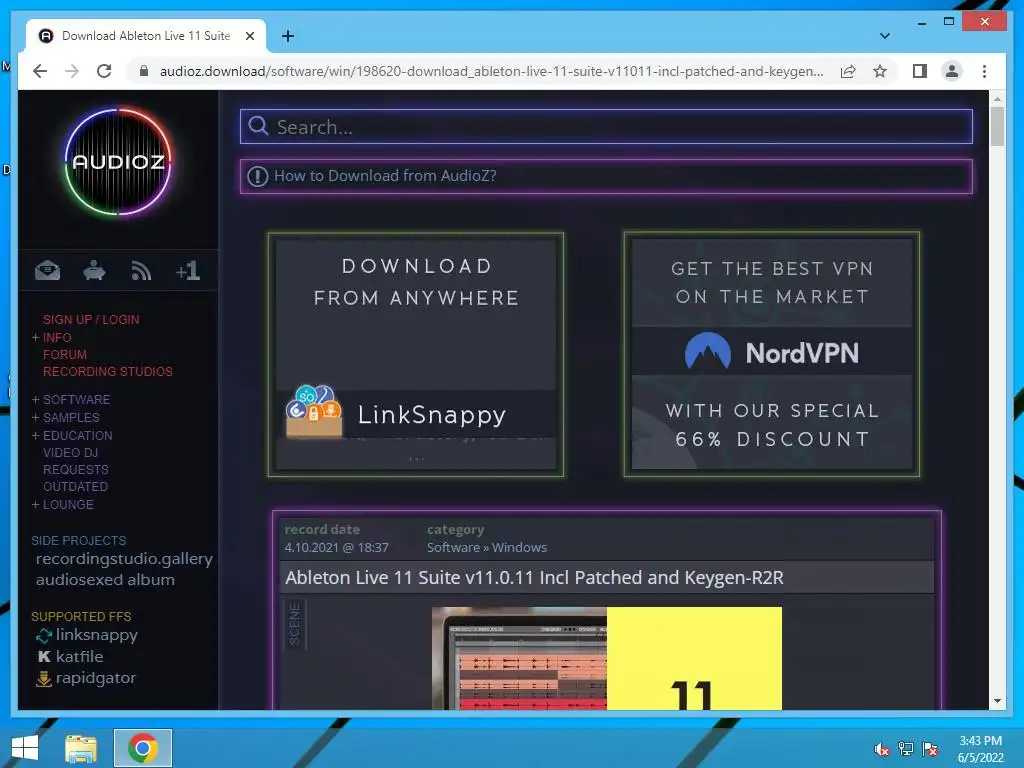Reload the page with the refresh icon

coord(104,71)
